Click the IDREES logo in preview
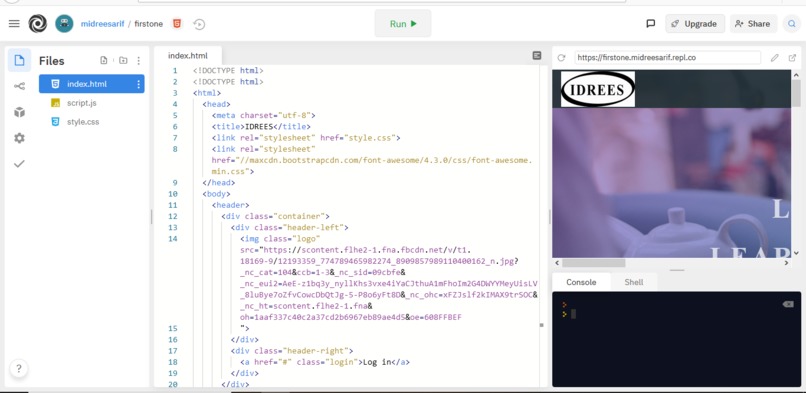 tap(598, 89)
